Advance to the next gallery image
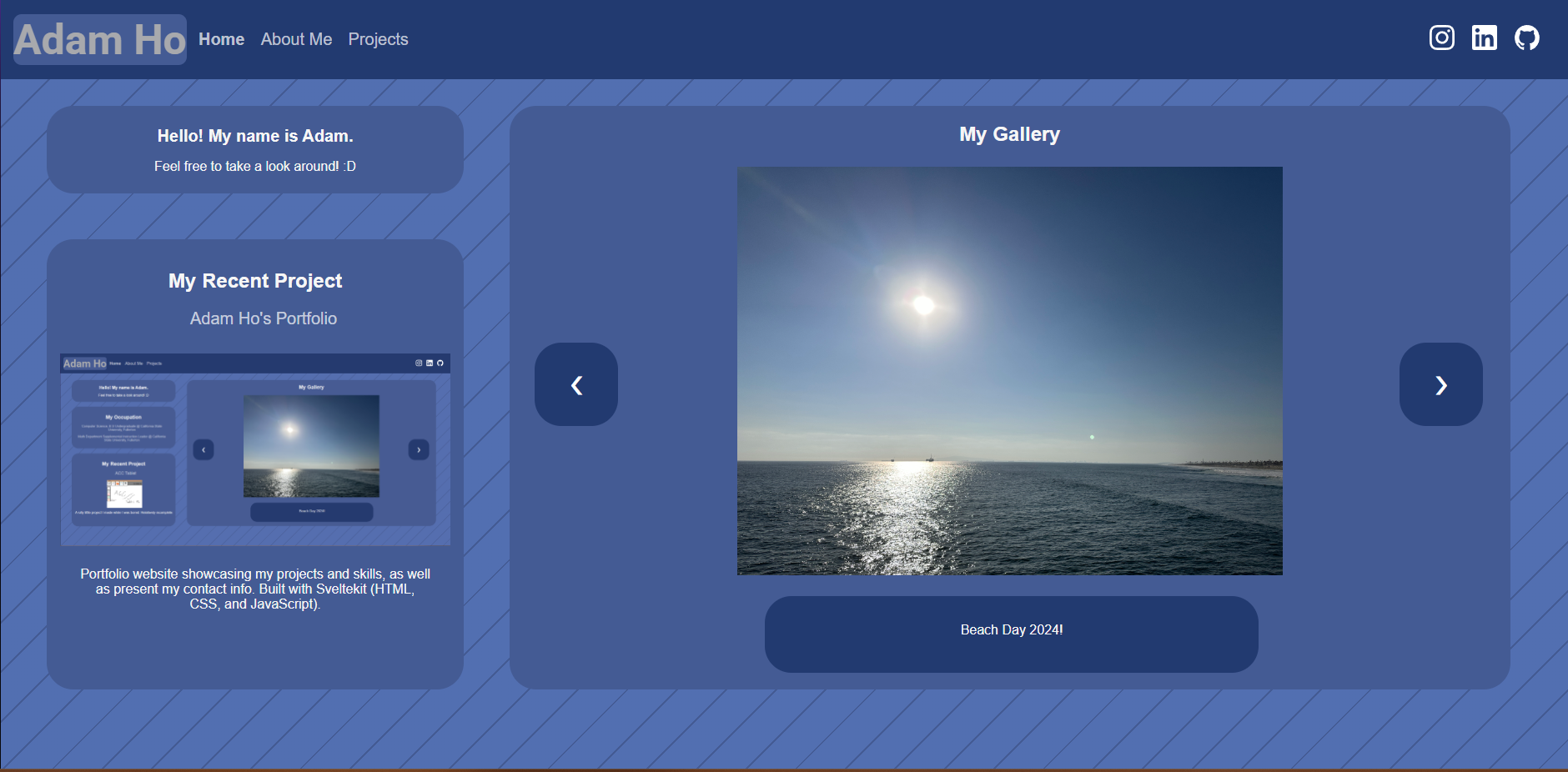Screen dimensions: 1568x772 pos(1440,384)
